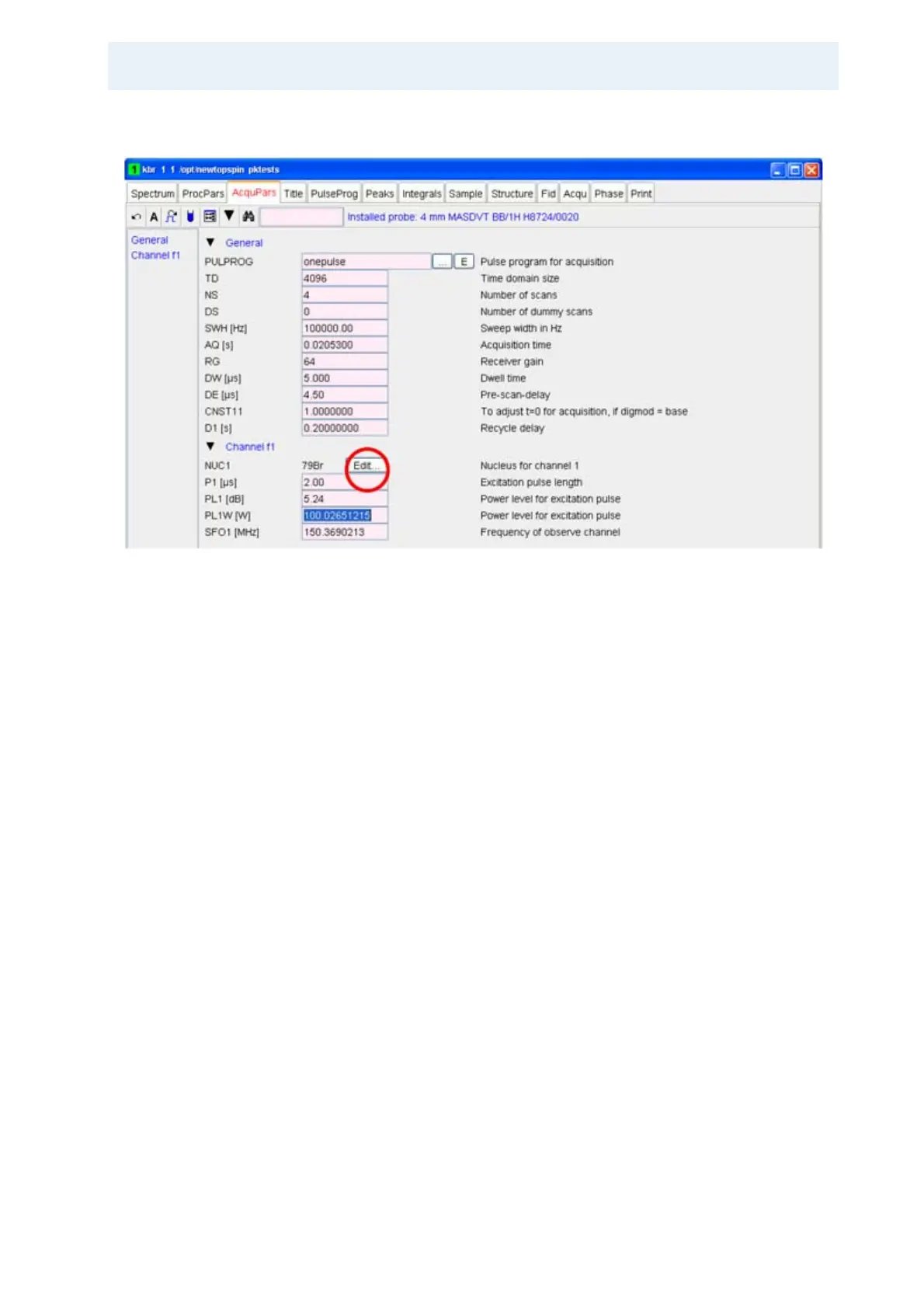Close the kbr dataset window
This screenshot has height=1308, width=924.
pos(811,170)
